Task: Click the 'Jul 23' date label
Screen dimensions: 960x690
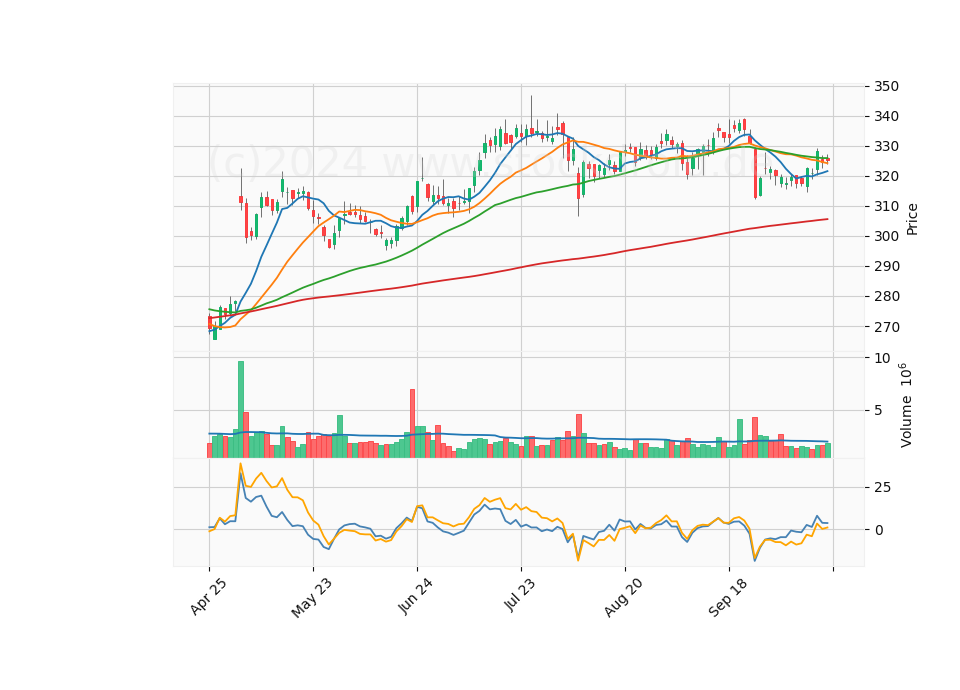Action: (520, 595)
